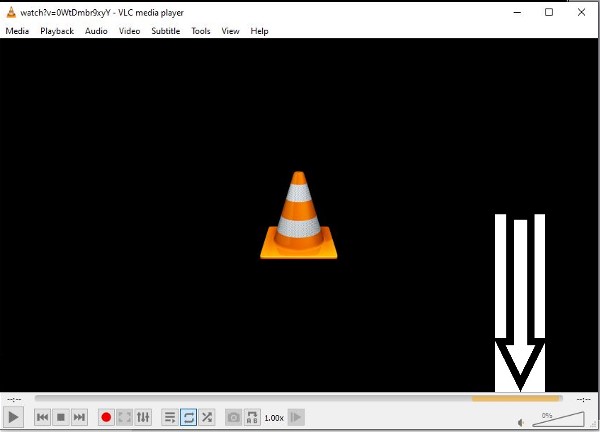Open the Playback menu
This screenshot has height=432, width=600.
(57, 31)
